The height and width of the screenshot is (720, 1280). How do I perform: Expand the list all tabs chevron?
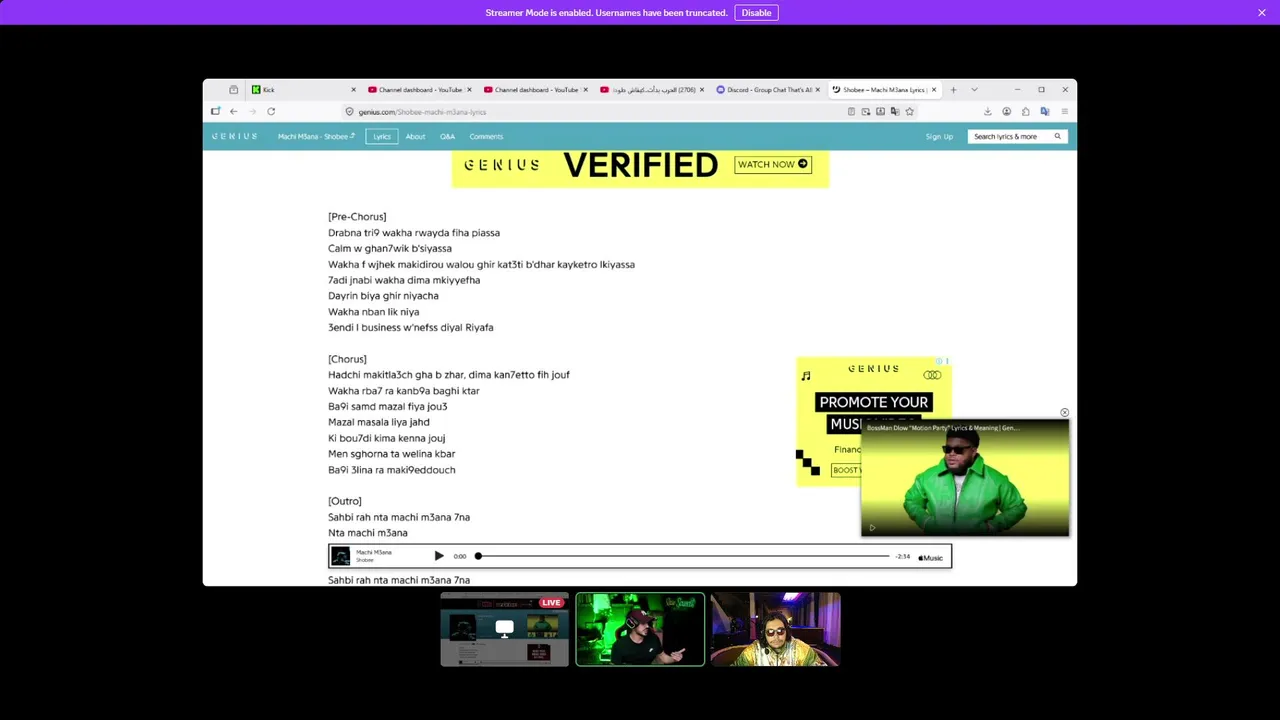click(974, 90)
